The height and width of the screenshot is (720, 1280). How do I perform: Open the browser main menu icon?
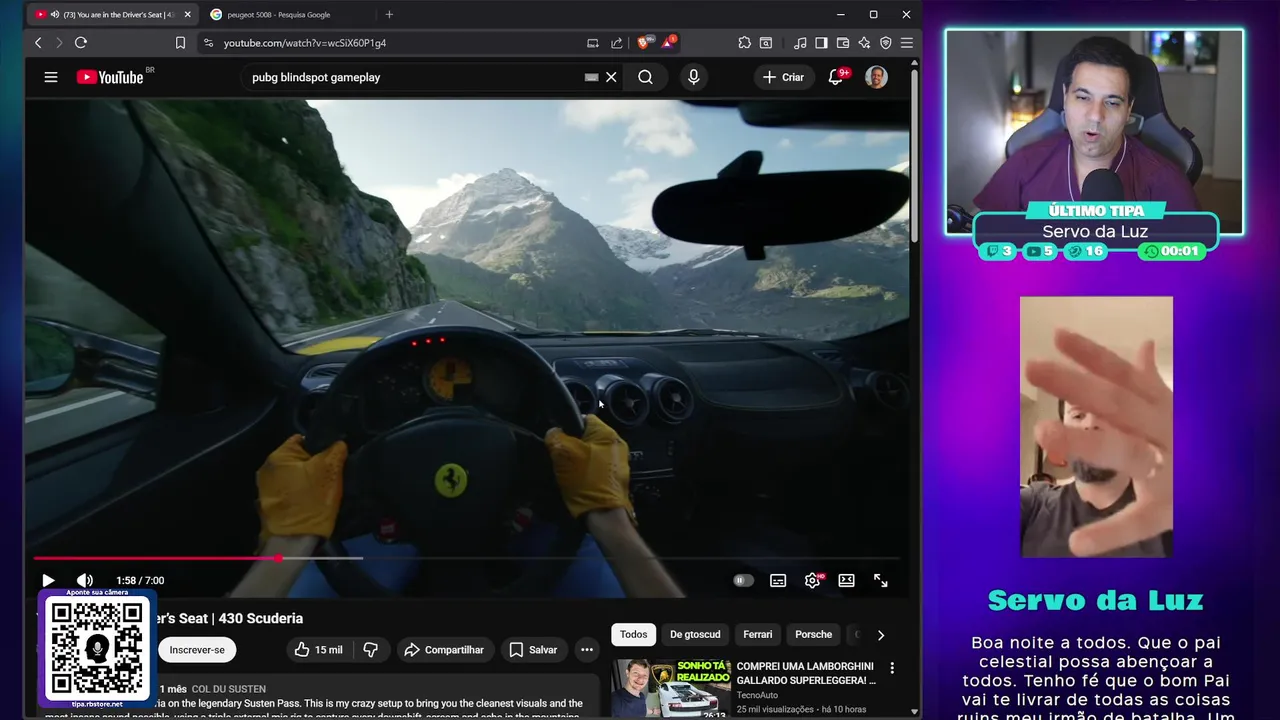click(x=906, y=43)
